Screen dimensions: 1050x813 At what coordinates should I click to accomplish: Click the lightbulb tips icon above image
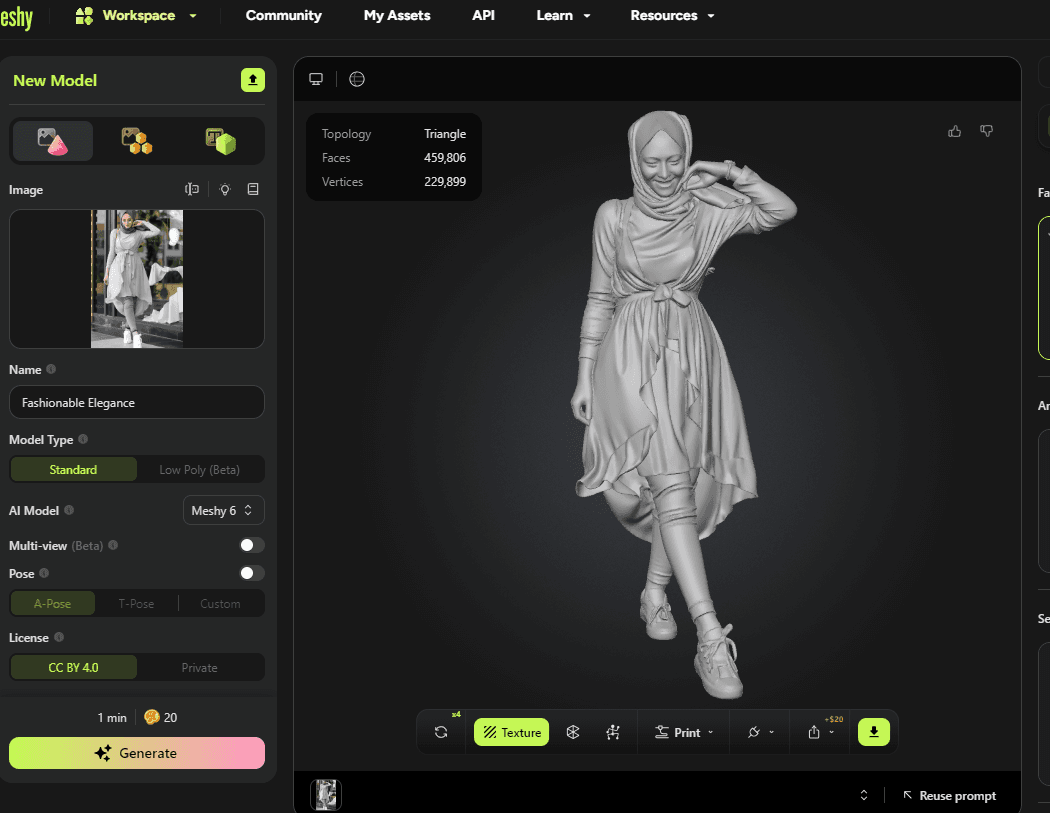pos(225,190)
